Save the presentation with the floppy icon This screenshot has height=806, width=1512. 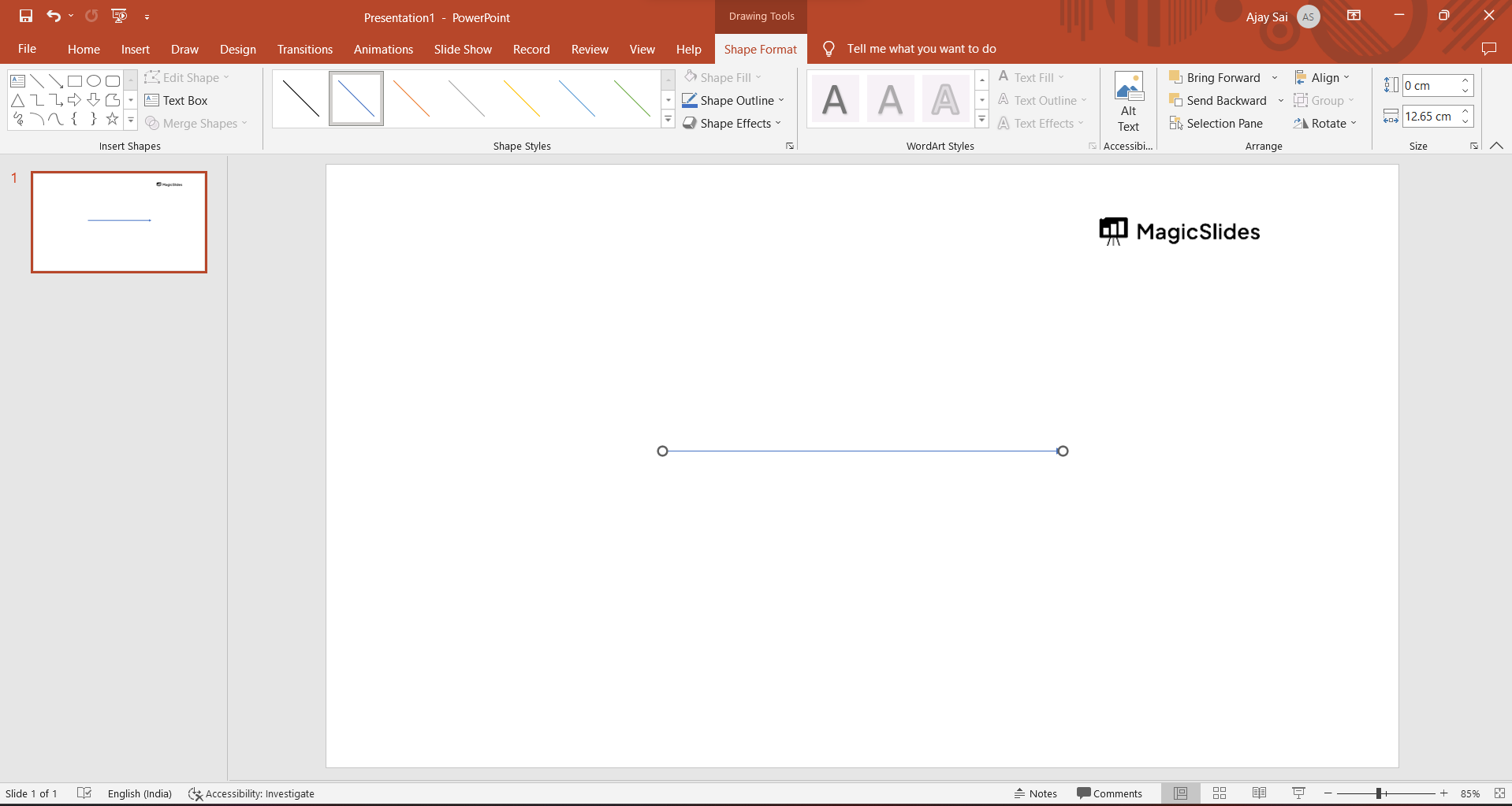click(26, 16)
